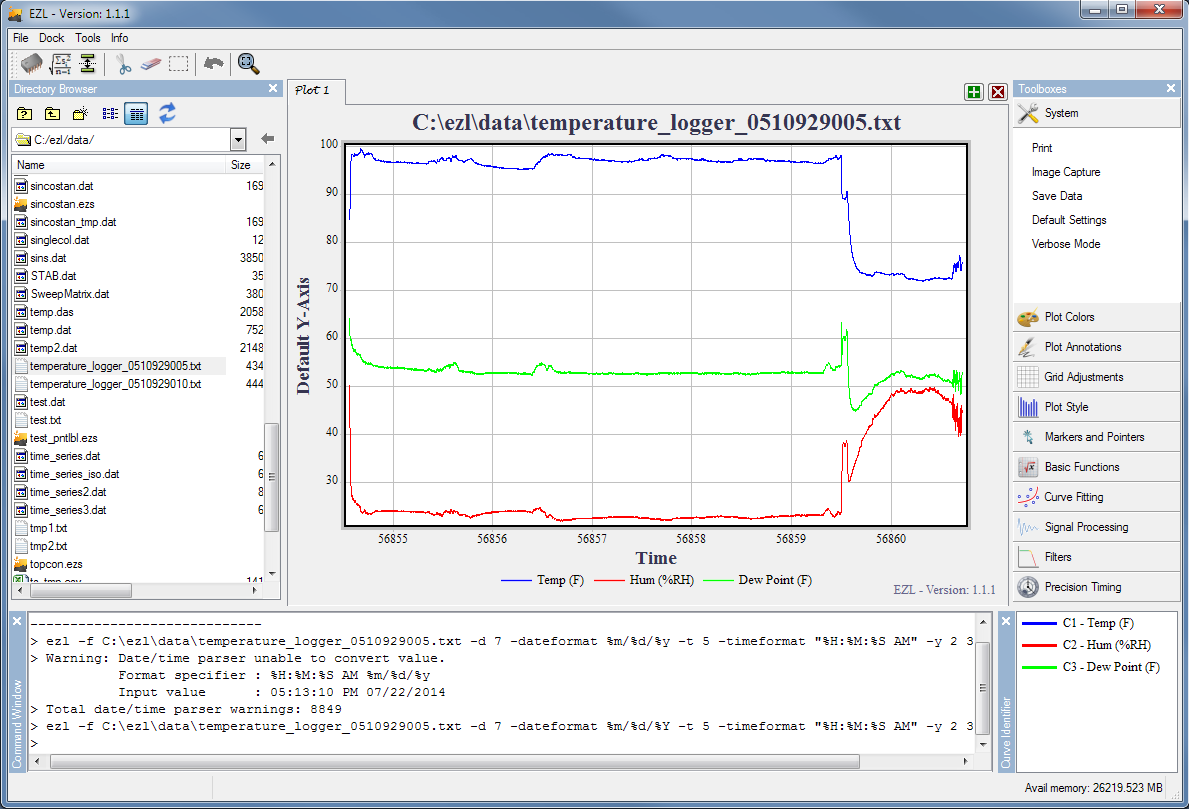Switch to details view in Directory Browser

[x=136, y=114]
